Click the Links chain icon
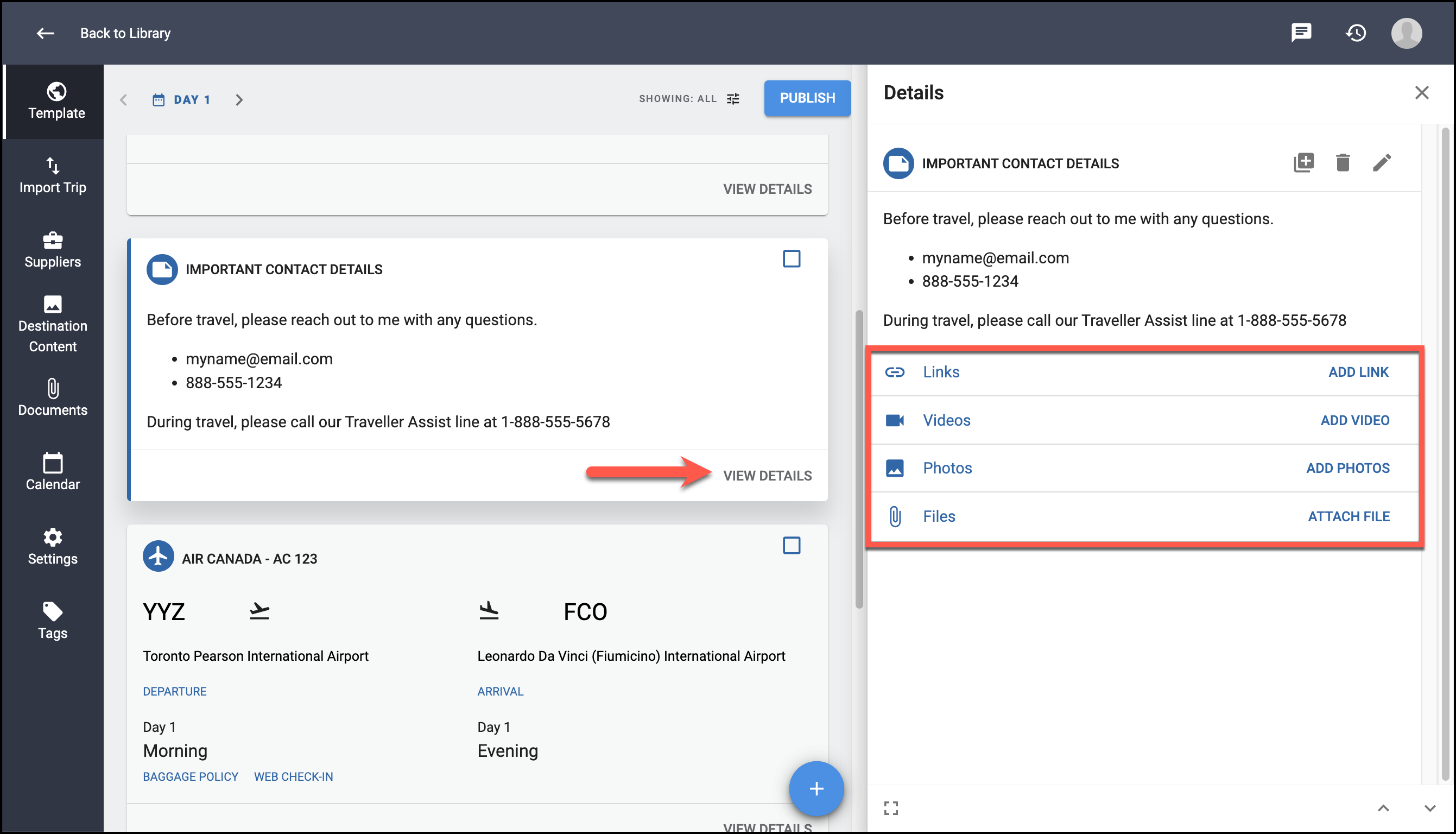This screenshot has width=1456, height=834. [894, 372]
